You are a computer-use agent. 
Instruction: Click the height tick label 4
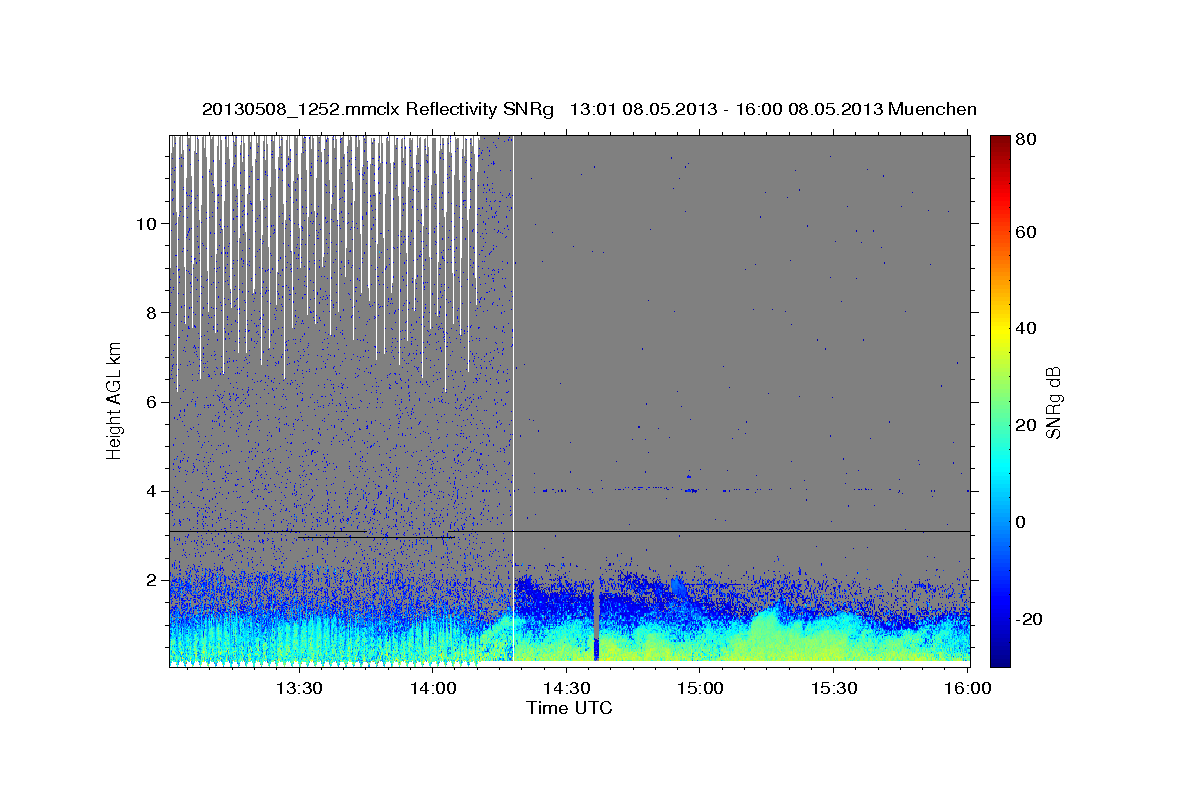point(151,490)
